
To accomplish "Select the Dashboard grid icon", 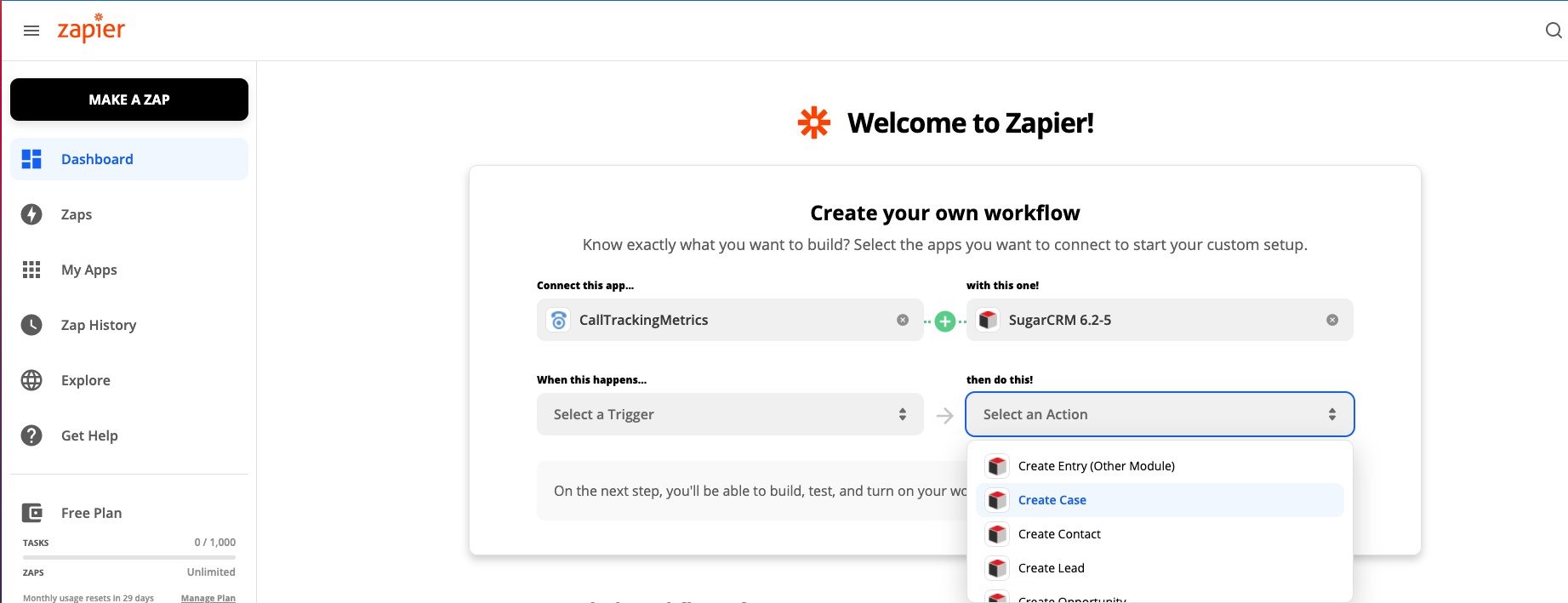I will [x=31, y=159].
